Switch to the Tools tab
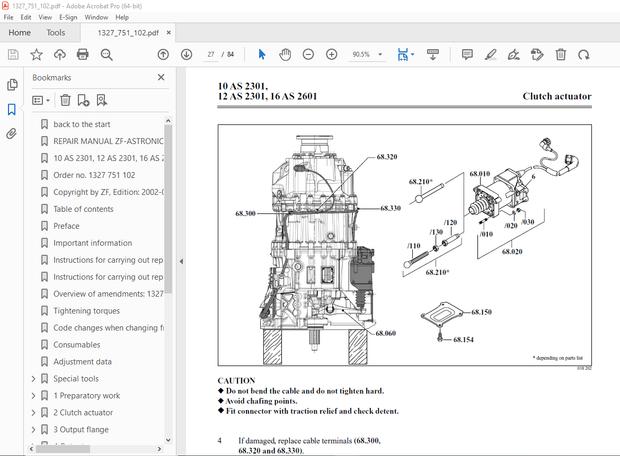The width and height of the screenshot is (620, 456). tap(55, 32)
